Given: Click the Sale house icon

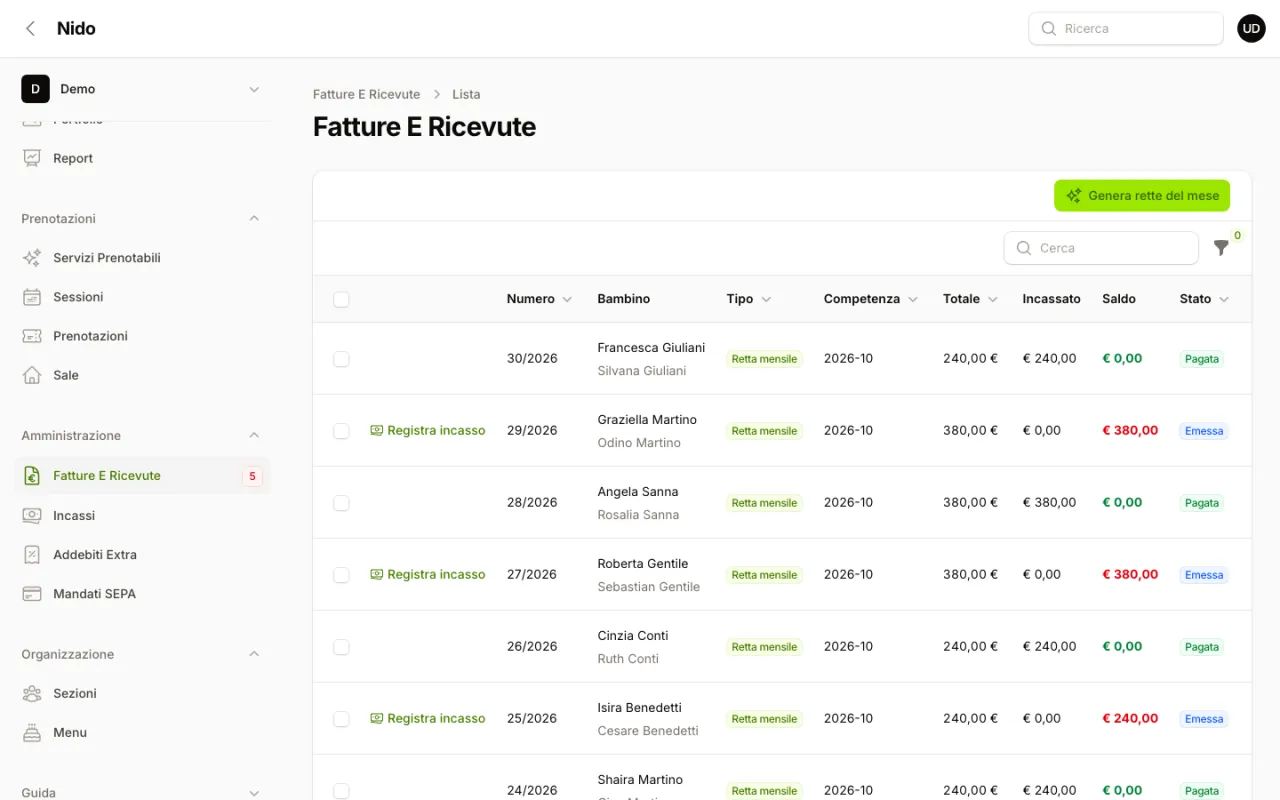Looking at the screenshot, I should pos(32,375).
